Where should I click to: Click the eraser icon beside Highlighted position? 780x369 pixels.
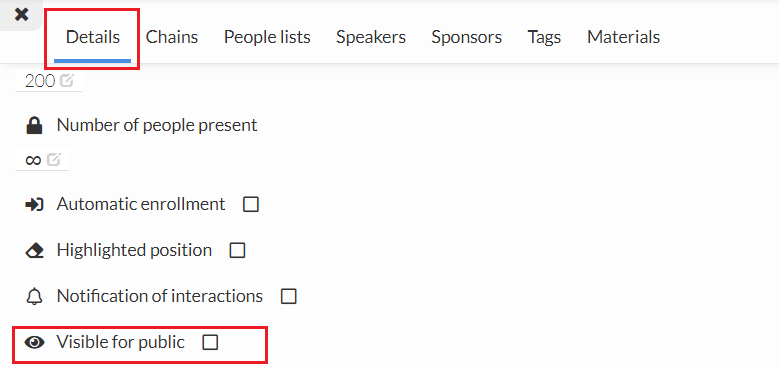(x=34, y=250)
